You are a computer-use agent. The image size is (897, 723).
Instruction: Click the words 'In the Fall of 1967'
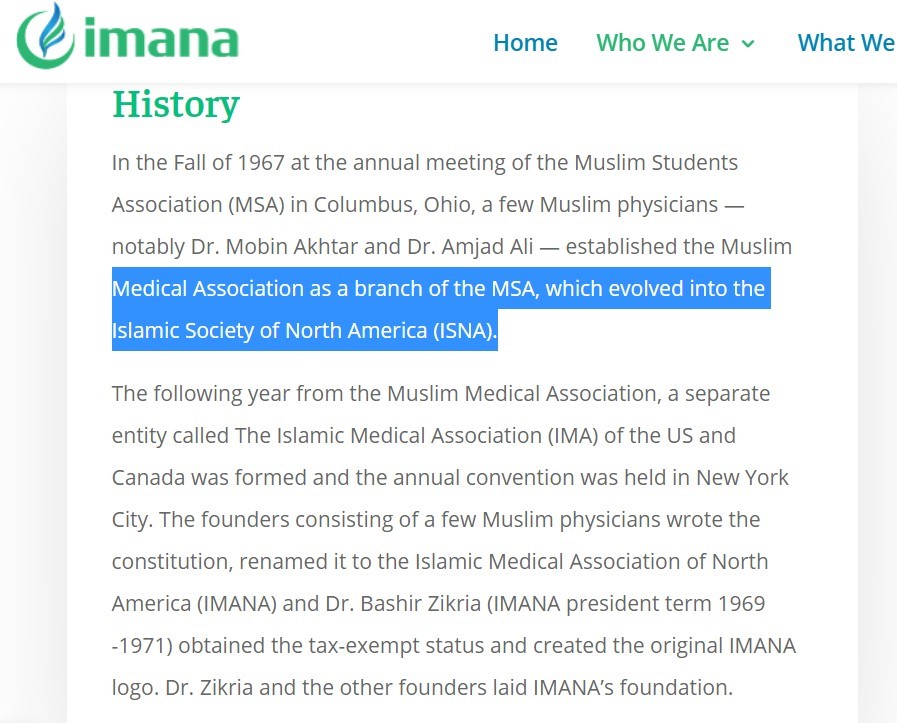tap(198, 162)
